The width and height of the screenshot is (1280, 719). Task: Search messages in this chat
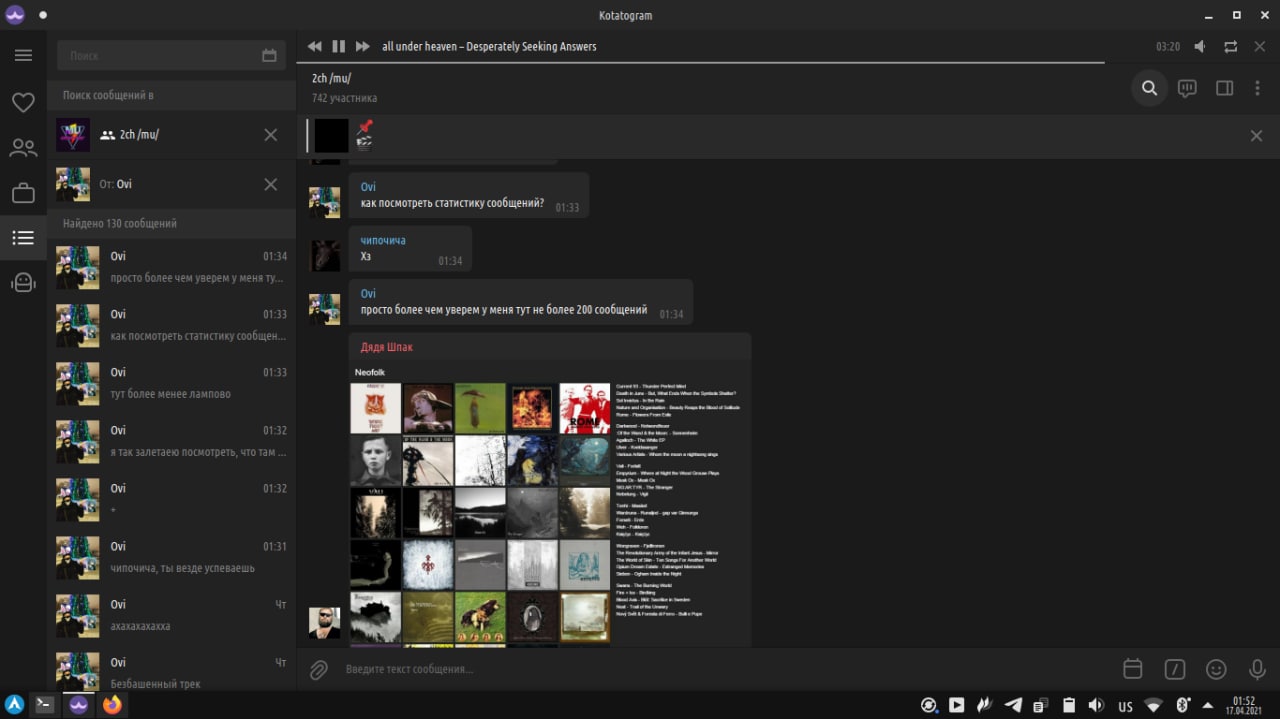click(x=1150, y=88)
